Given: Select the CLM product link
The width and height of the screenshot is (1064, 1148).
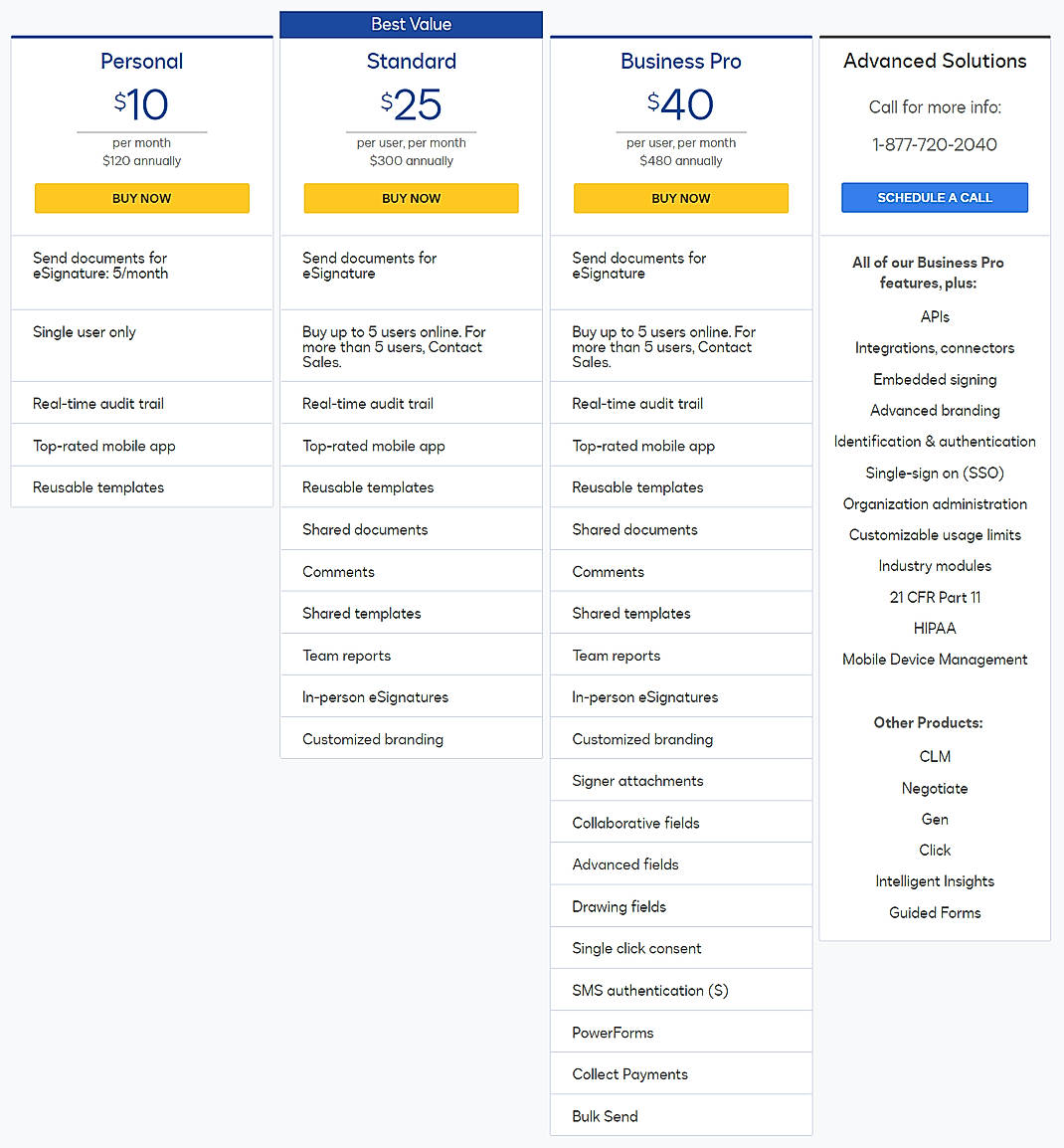Looking at the screenshot, I should (x=934, y=756).
